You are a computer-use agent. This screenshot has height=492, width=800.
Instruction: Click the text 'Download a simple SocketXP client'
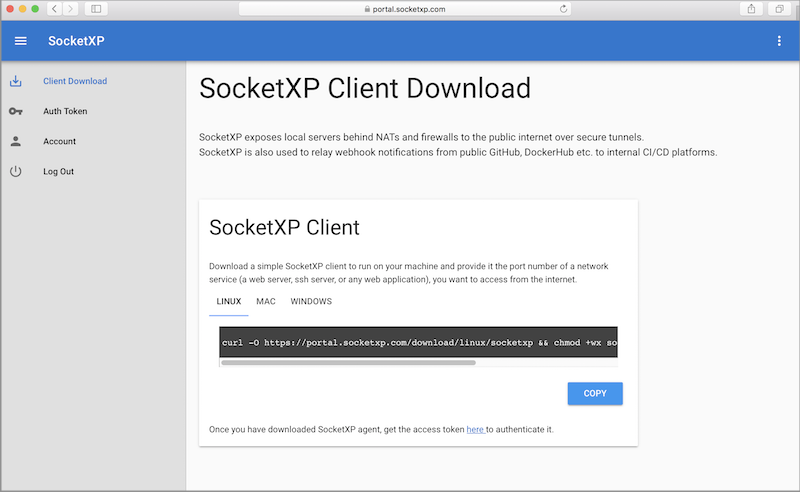pyautogui.click(x=278, y=266)
